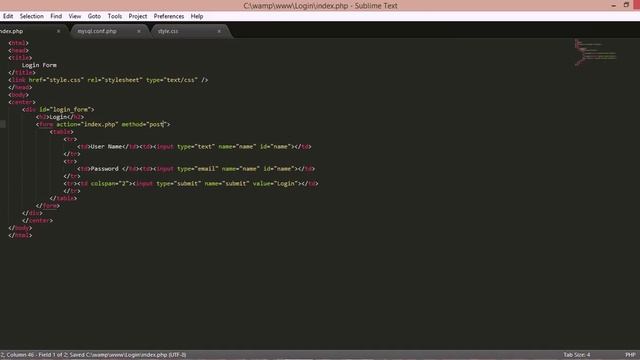Screen dimensions: 640x360
Task: Open the Project menu
Action: pyautogui.click(x=138, y=16)
